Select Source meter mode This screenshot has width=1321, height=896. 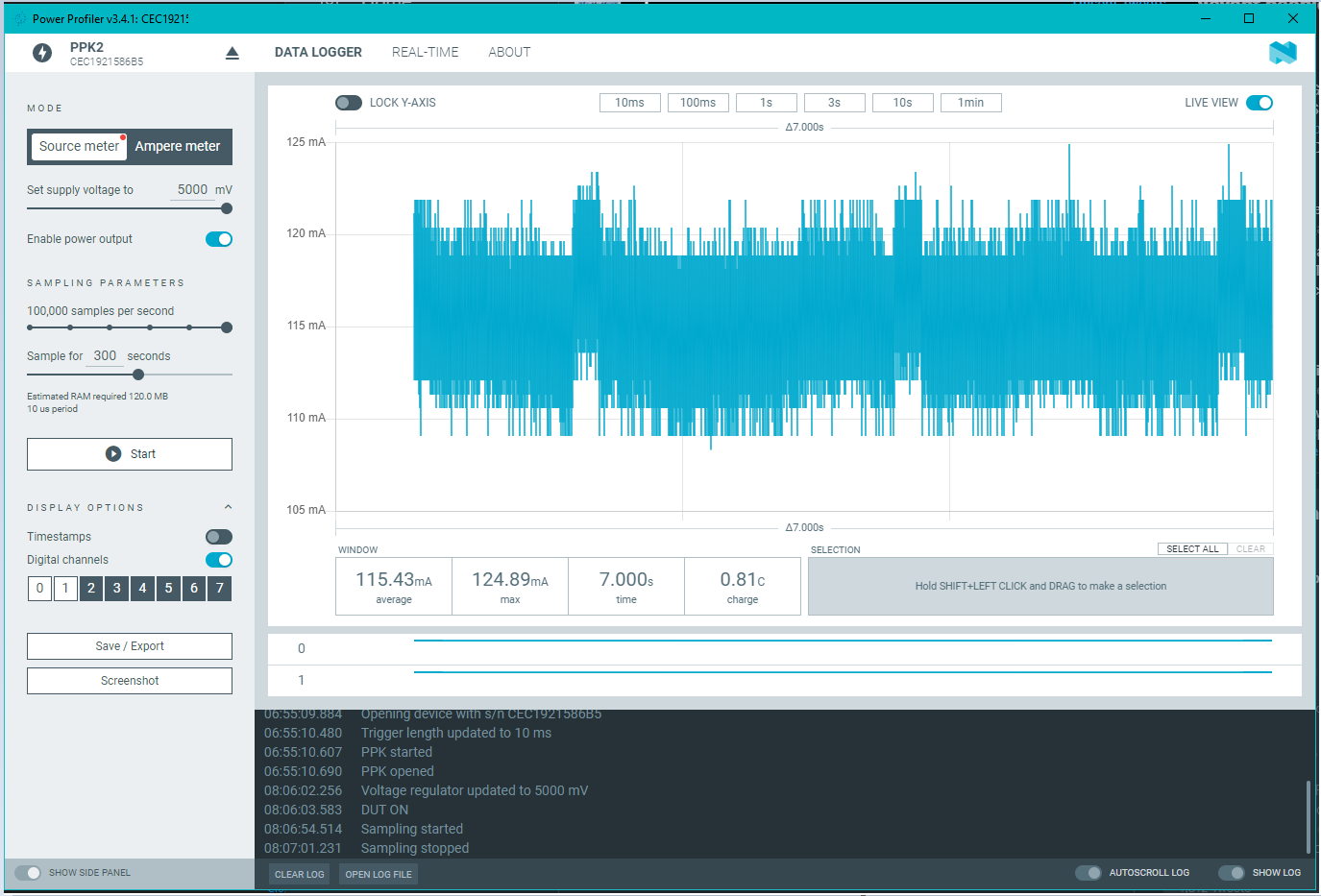tap(79, 146)
